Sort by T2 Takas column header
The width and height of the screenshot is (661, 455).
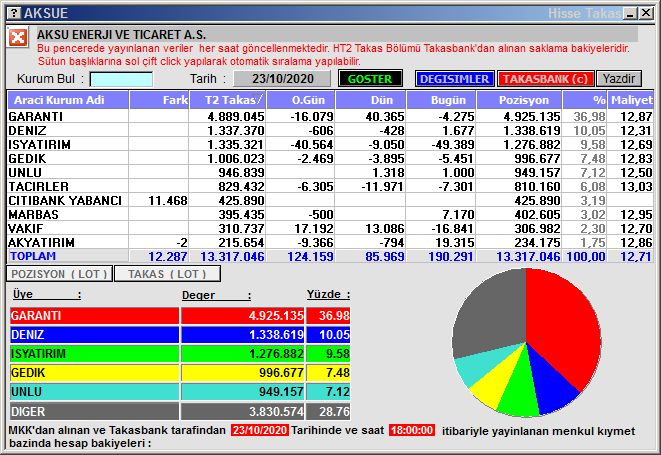(228, 100)
